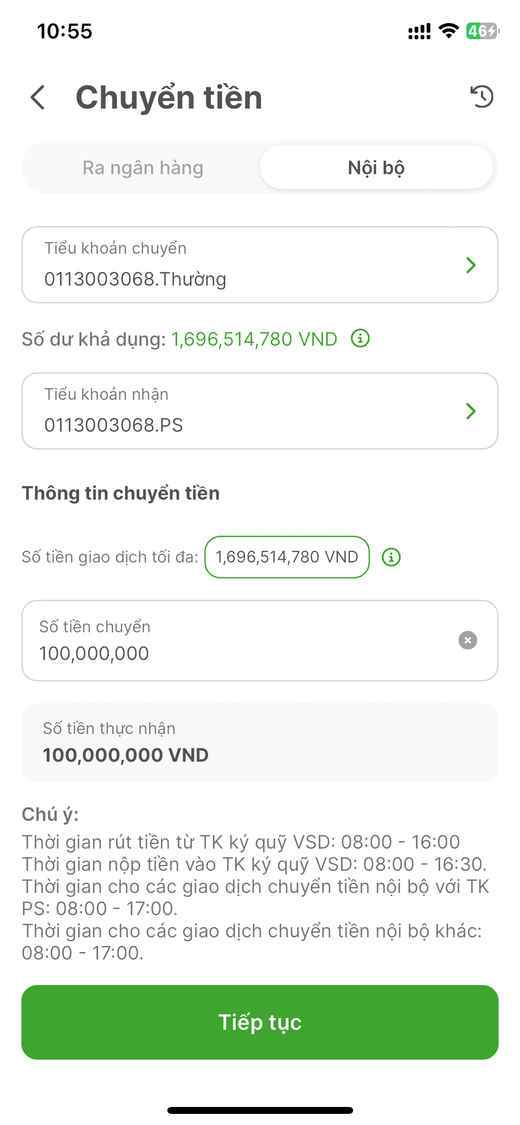The height and width of the screenshot is (1125, 520).
Task: Focus the Số tiền chuyển input field
Action: [260, 641]
